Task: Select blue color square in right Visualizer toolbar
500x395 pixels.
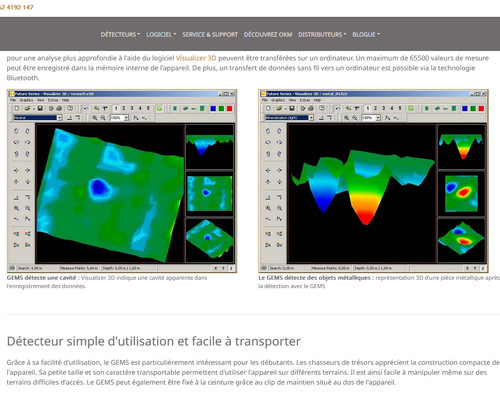Action: click(x=465, y=108)
